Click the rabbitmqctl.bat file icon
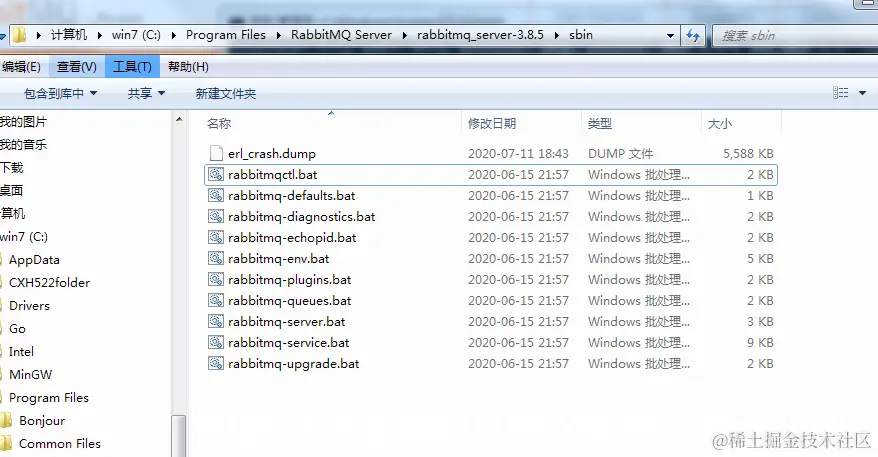Image resolution: width=878 pixels, height=457 pixels. (216, 174)
